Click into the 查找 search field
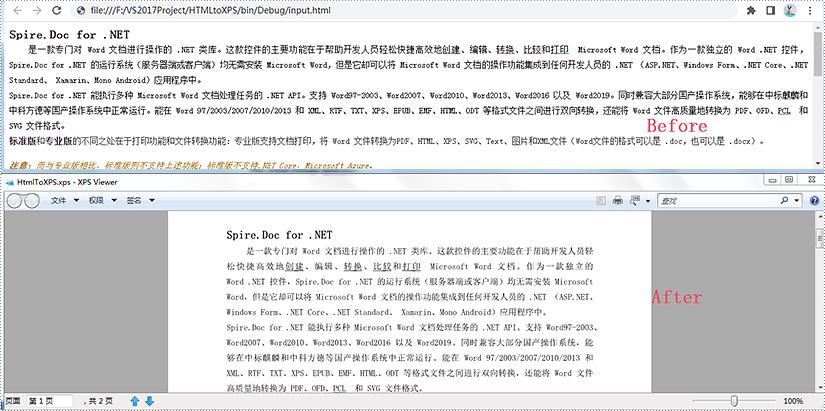The image size is (825, 411). 718,201
